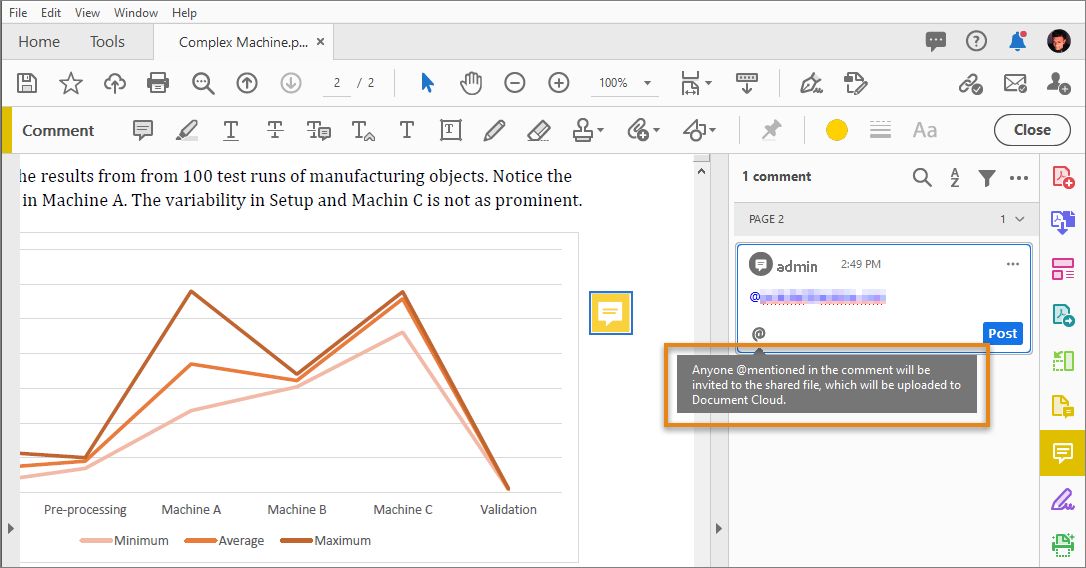Viewport: 1086px width, 568px height.
Task: Open the File menu
Action: click(x=18, y=12)
